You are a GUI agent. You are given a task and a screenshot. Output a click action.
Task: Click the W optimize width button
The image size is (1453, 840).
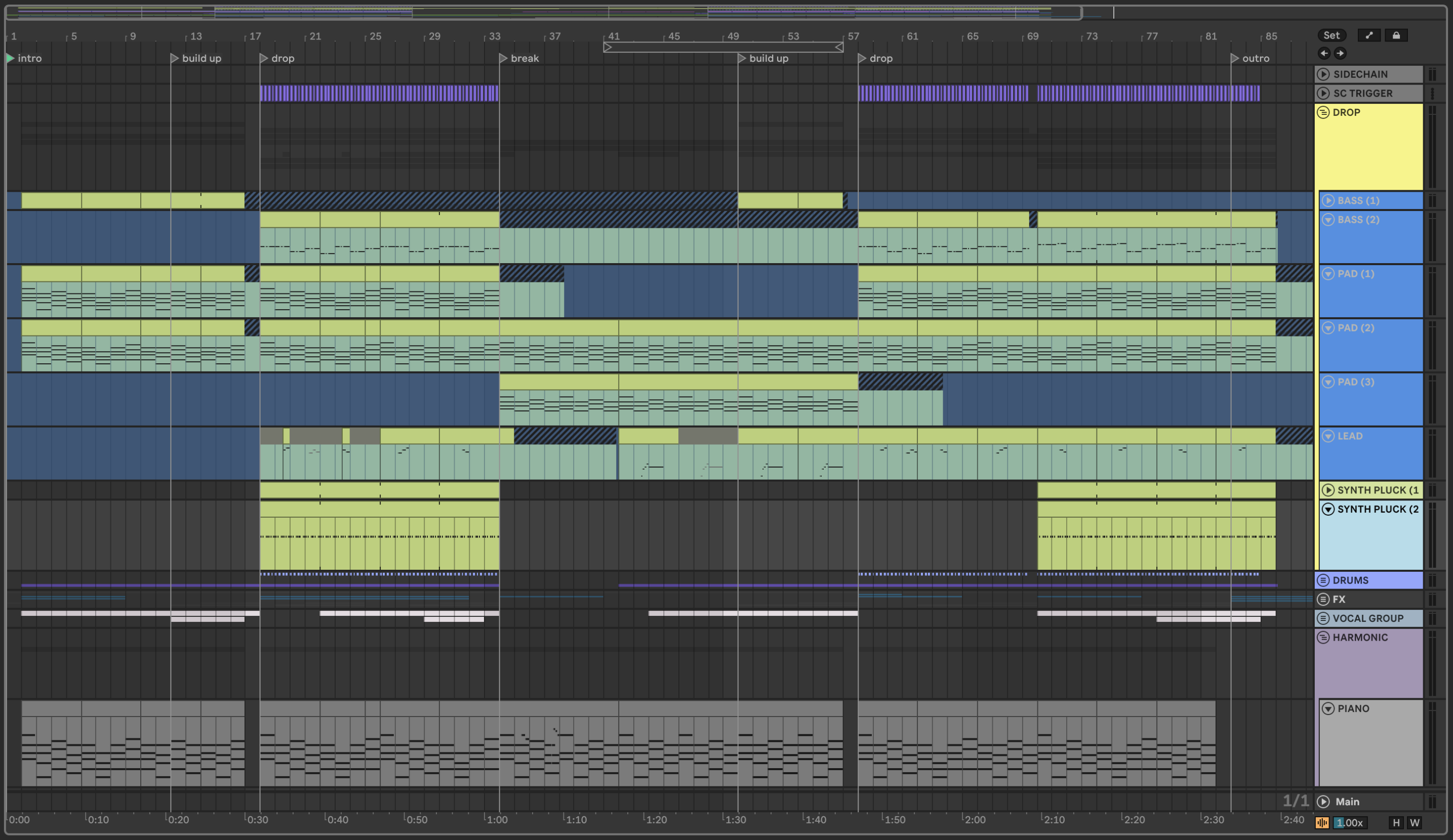click(x=1415, y=823)
